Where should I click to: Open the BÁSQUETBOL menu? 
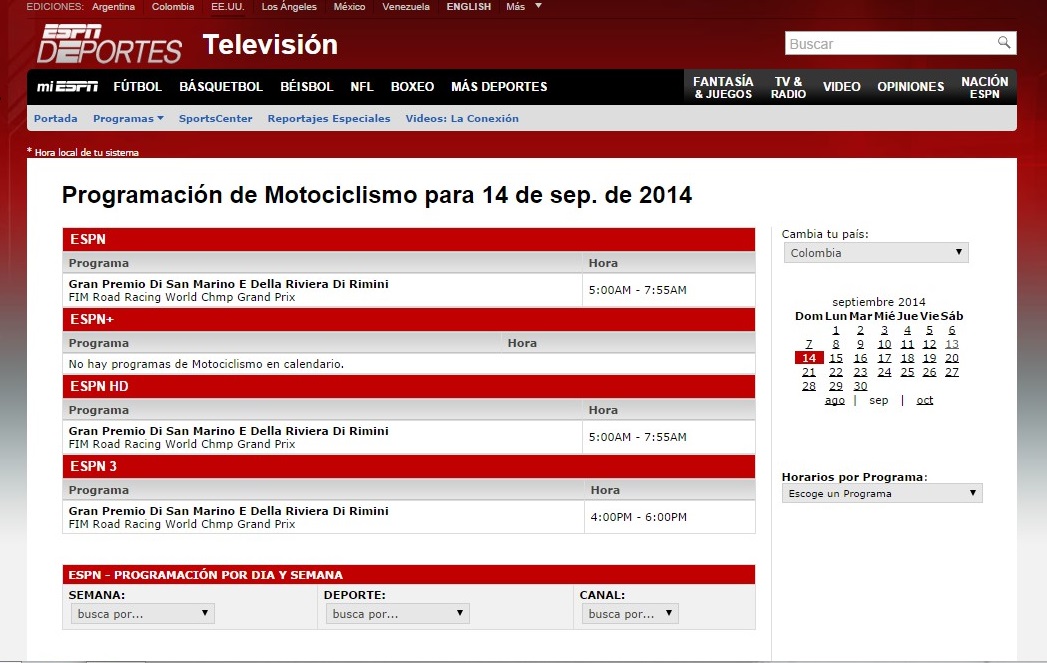click(x=221, y=87)
